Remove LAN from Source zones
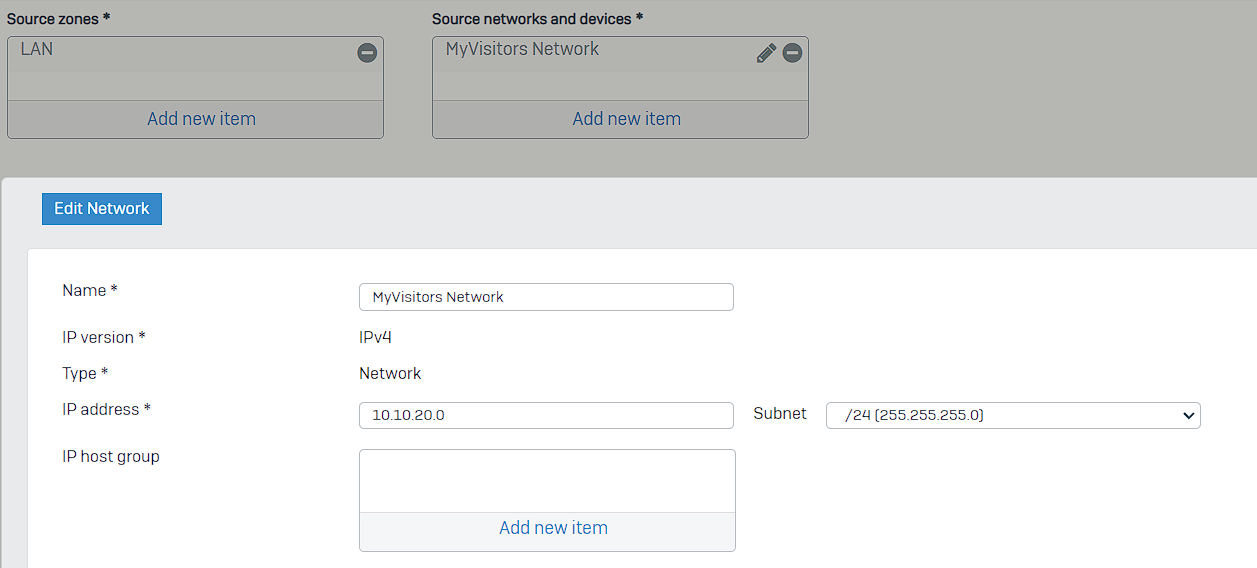The height and width of the screenshot is (568, 1257). click(x=367, y=53)
